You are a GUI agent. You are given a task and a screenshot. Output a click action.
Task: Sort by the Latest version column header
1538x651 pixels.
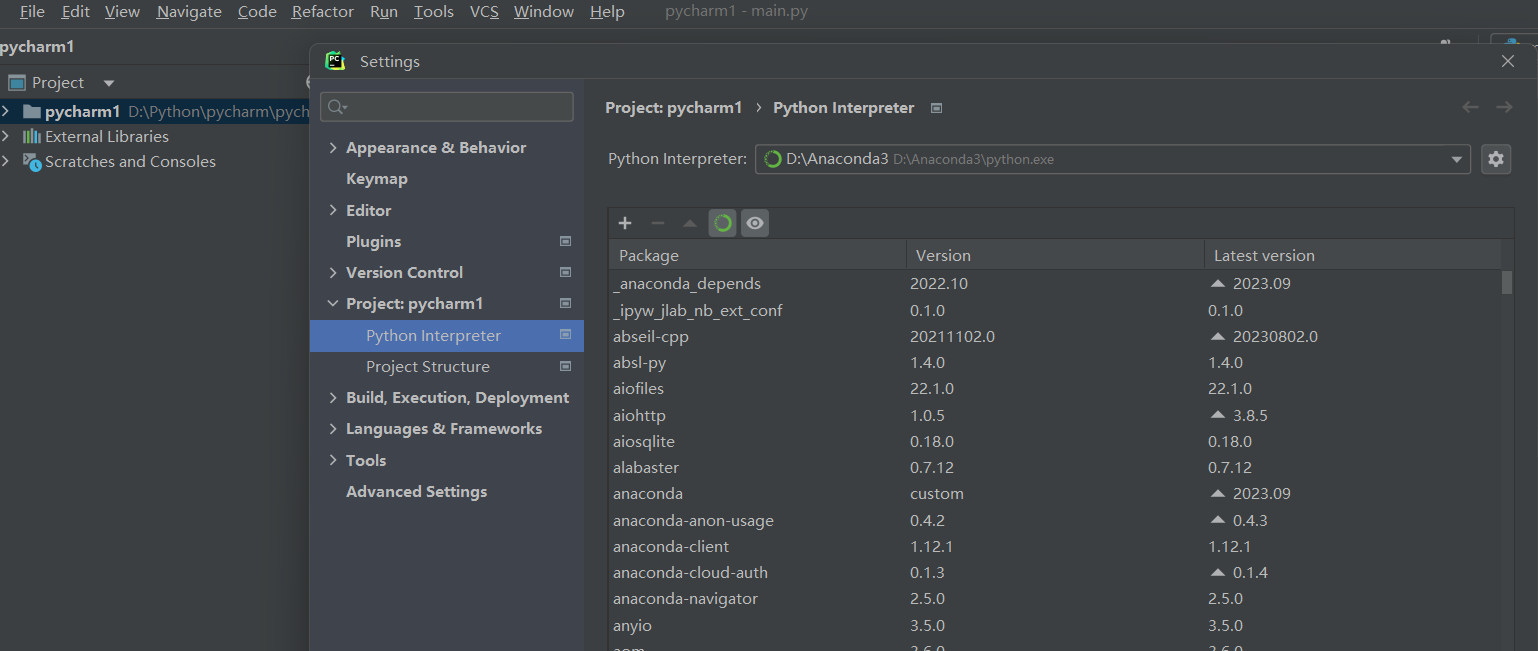coord(1352,255)
